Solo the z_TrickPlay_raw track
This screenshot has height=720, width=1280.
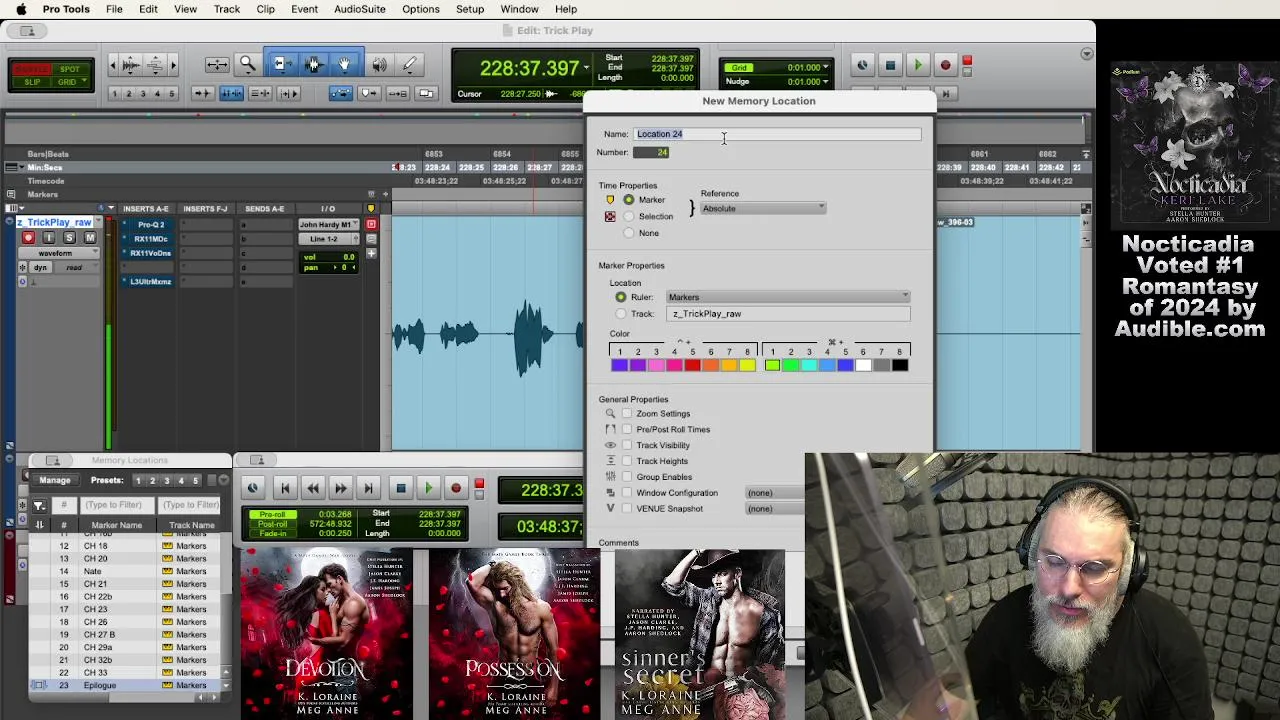(69, 238)
